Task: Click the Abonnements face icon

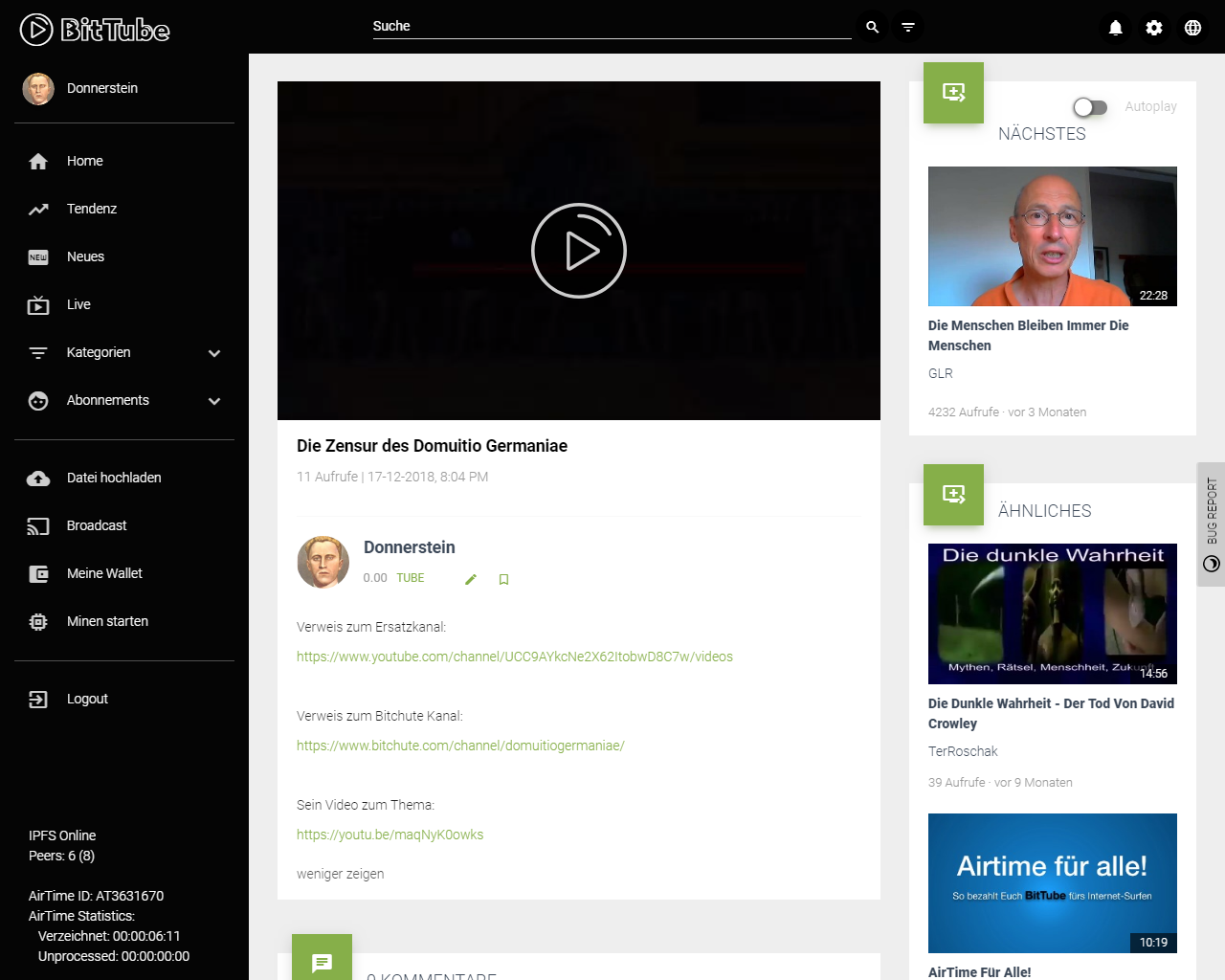Action: 38,401
